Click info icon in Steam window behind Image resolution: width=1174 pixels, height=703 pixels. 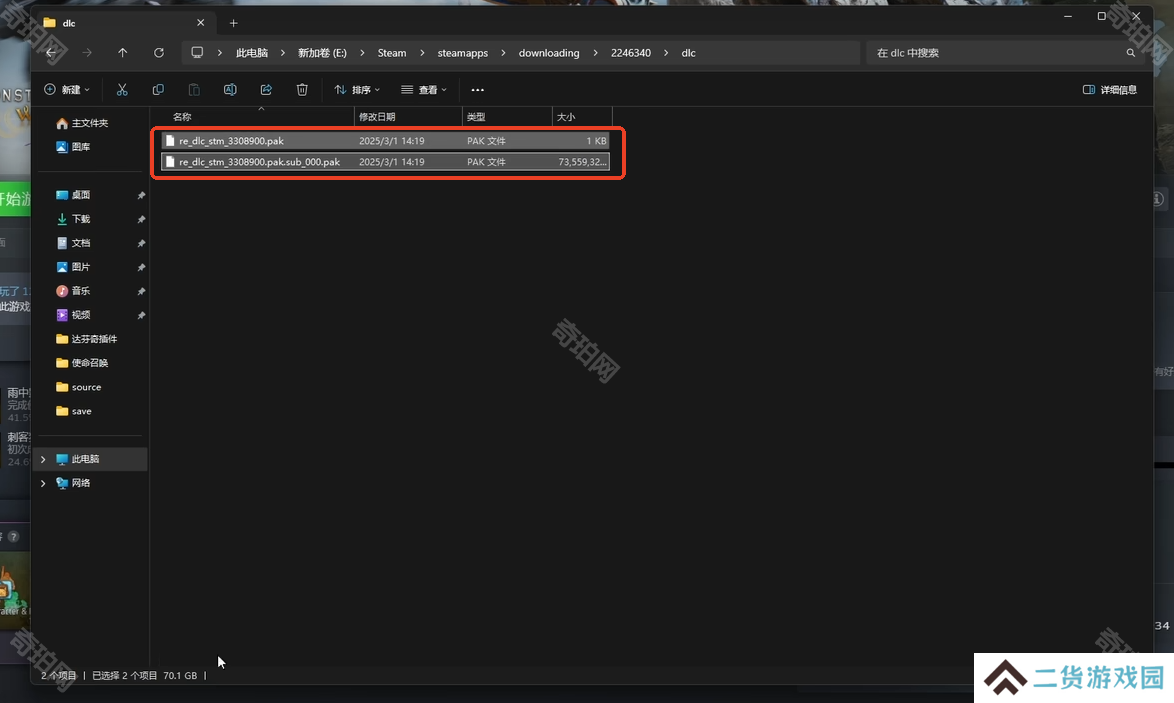point(1158,198)
